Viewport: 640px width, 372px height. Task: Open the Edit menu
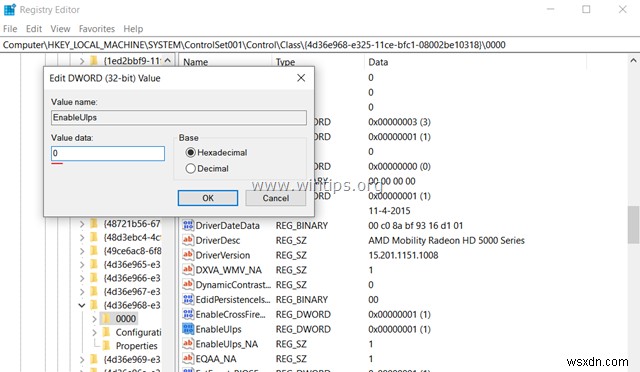tap(34, 29)
